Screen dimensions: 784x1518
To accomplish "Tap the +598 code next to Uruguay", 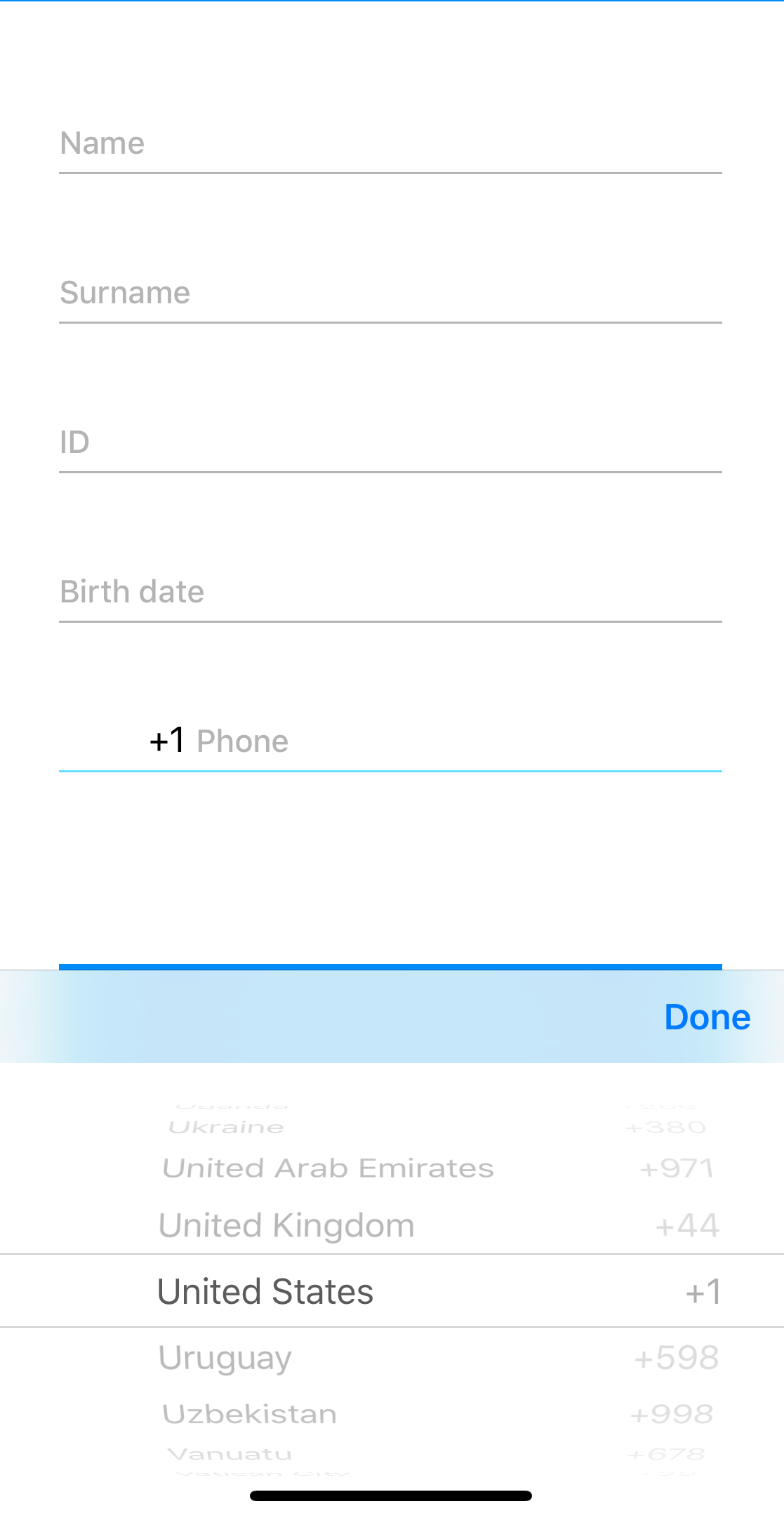I will 676,1357.
